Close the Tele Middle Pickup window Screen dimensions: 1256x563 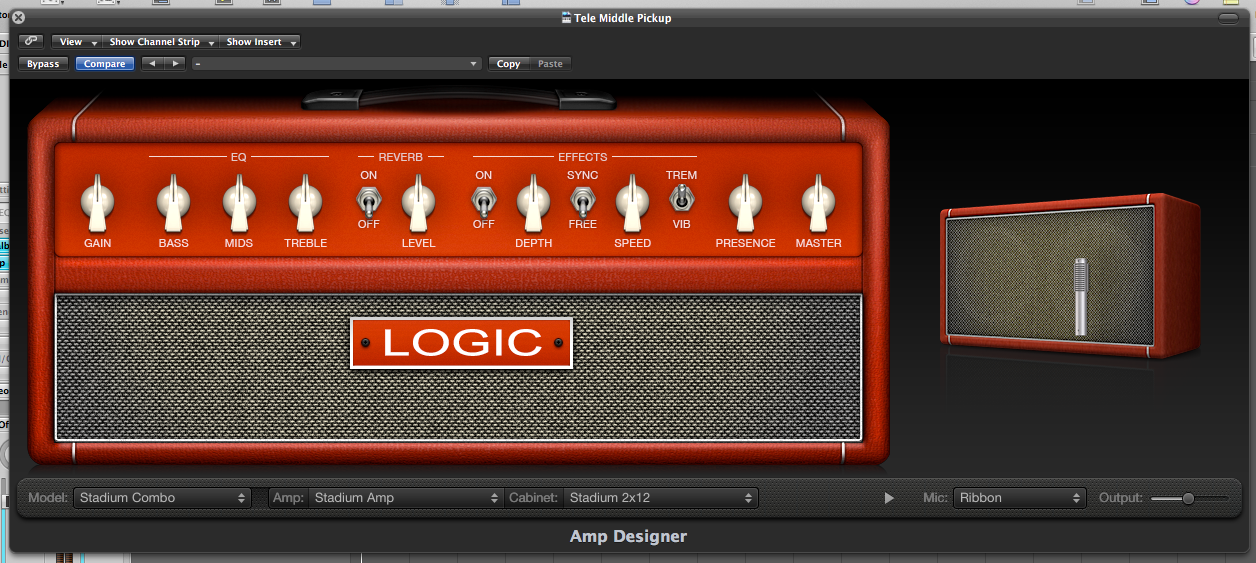(x=18, y=17)
